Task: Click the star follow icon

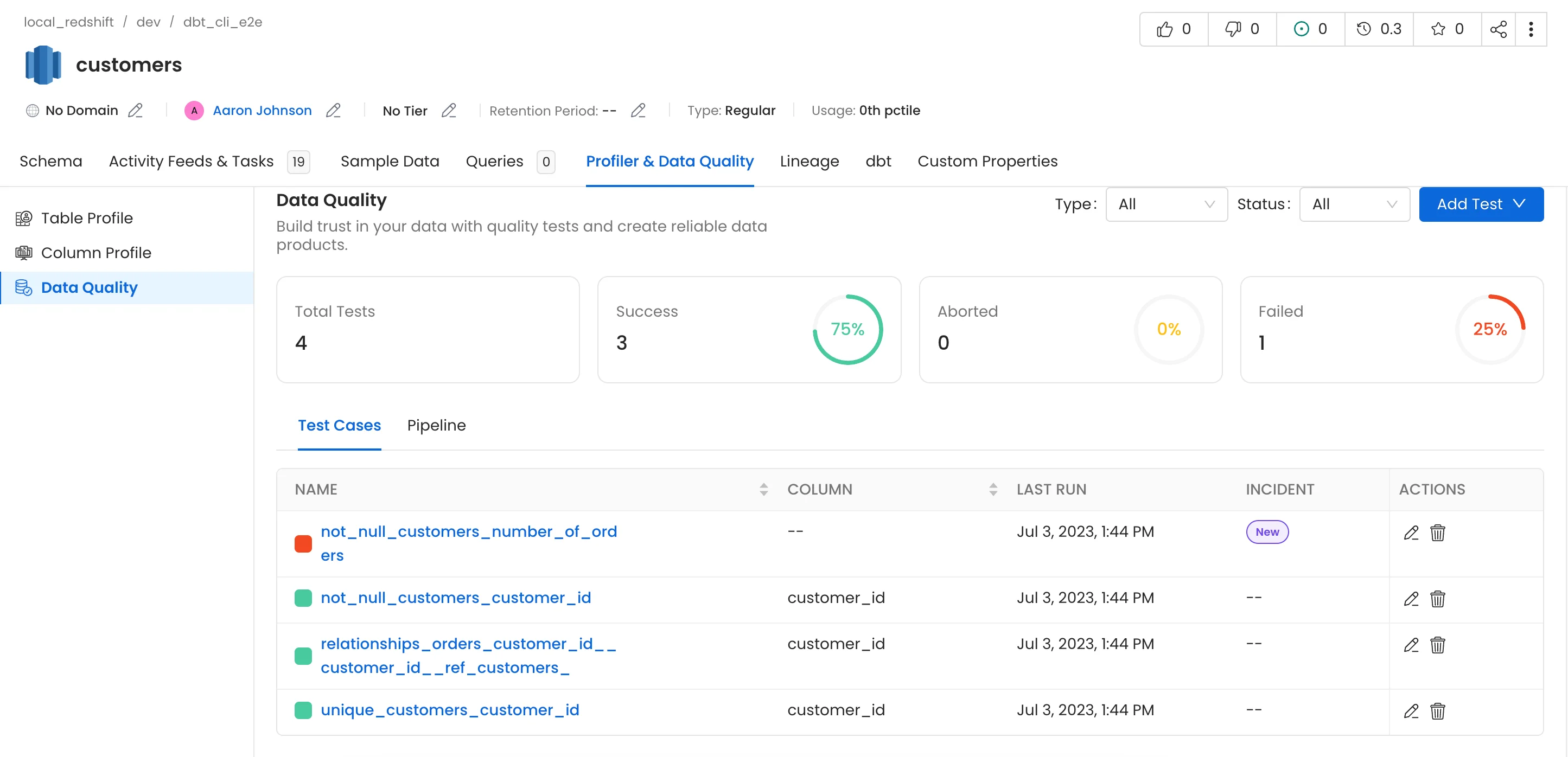Action: (x=1438, y=29)
